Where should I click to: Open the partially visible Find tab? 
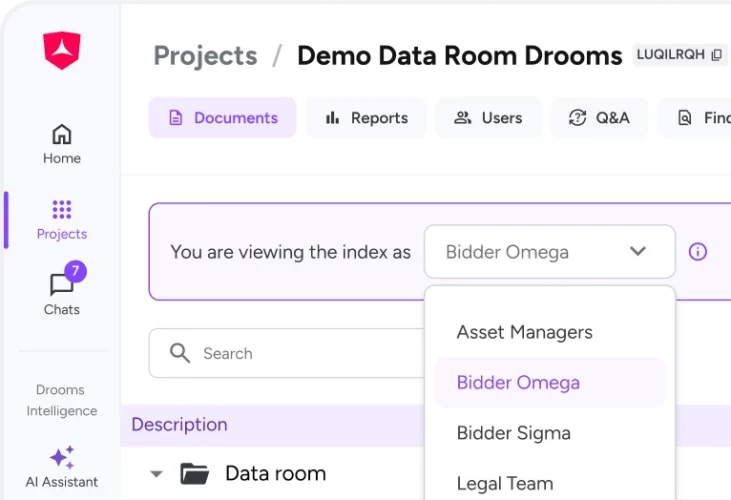pos(694,118)
